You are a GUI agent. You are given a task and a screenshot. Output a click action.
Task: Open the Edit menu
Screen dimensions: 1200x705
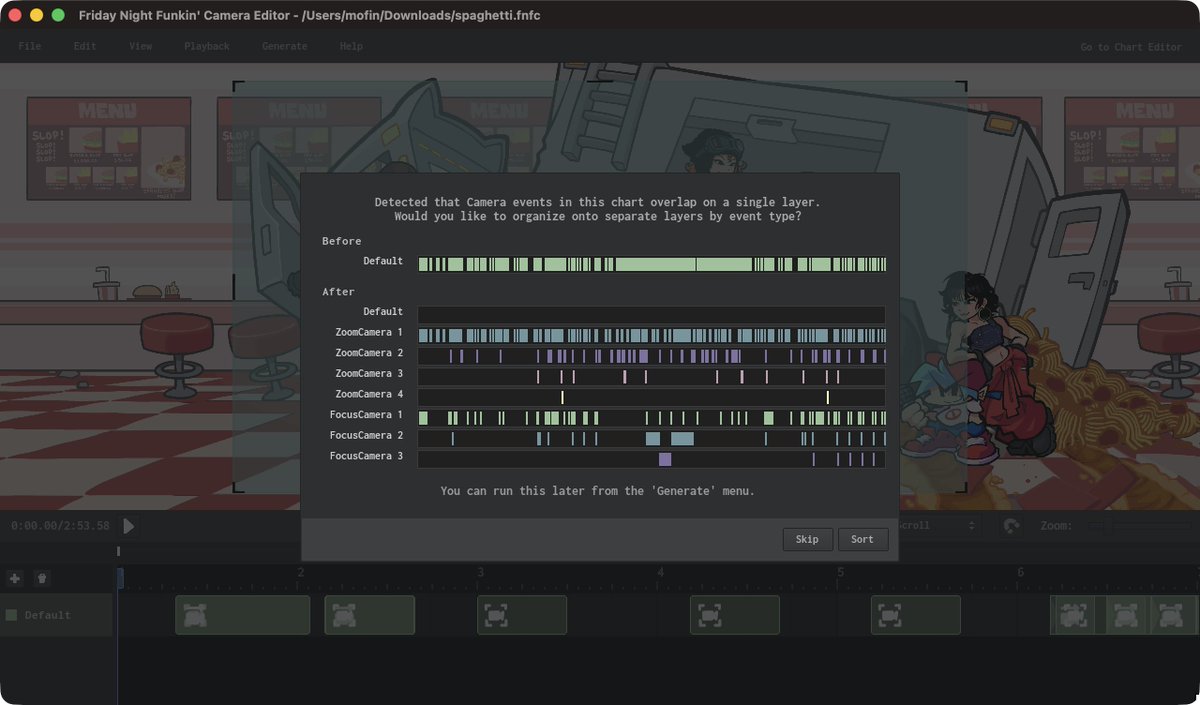(85, 46)
